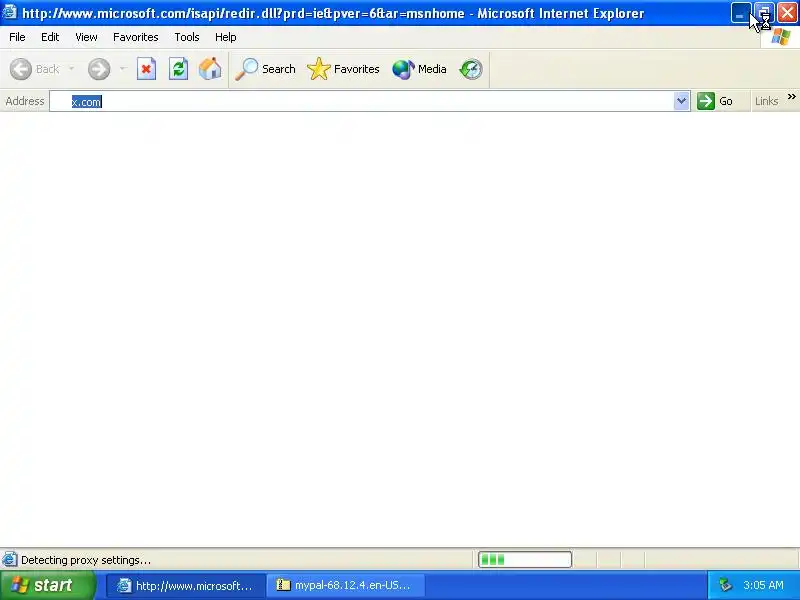The image size is (800, 600).
Task: Open the Forward history dropdown arrow
Action: pos(122,69)
